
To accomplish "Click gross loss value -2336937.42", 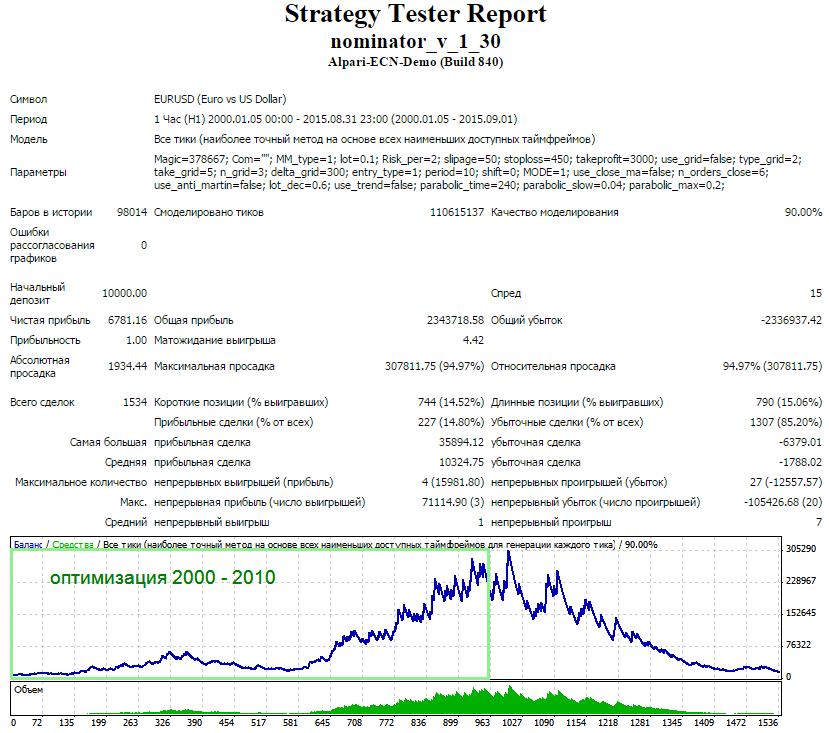I will point(791,320).
